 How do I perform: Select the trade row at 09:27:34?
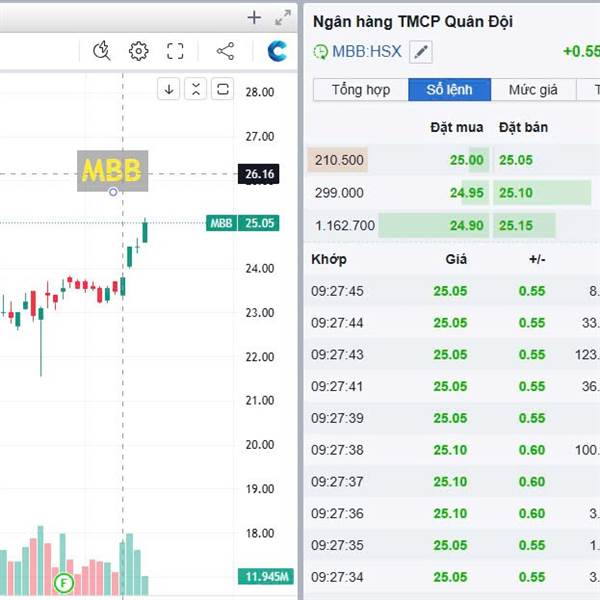point(452,577)
